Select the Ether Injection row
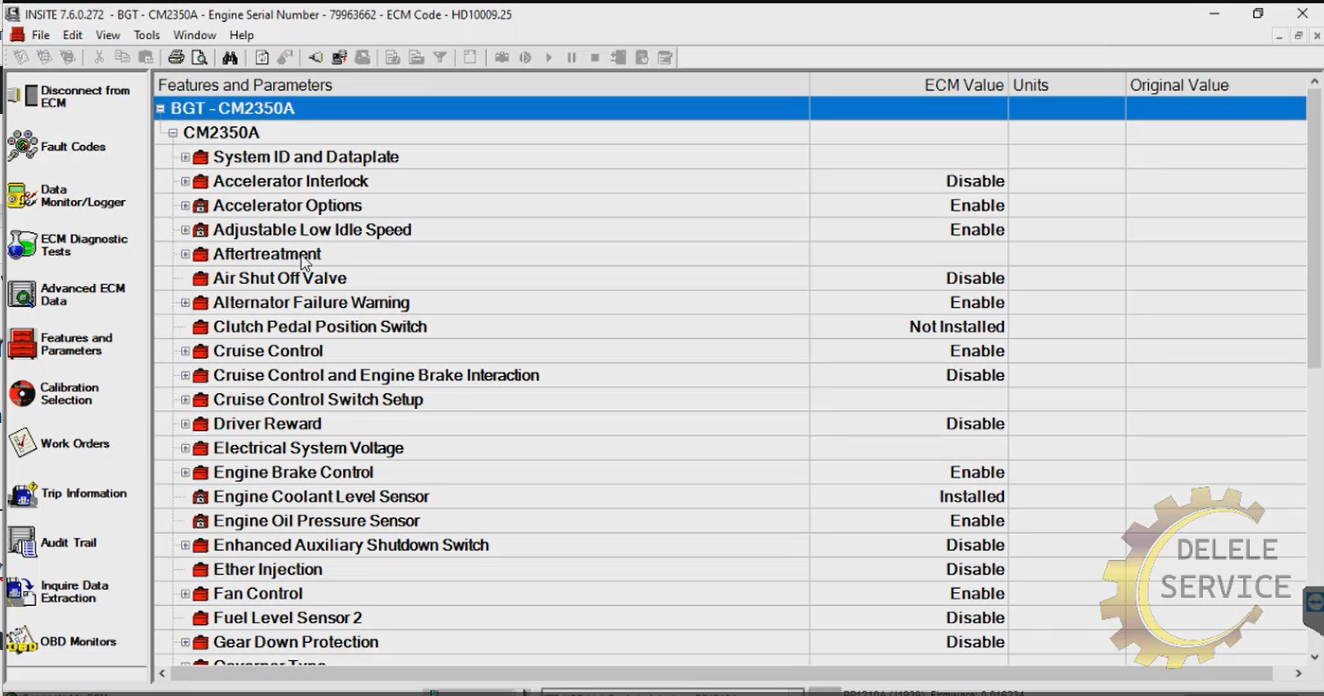Viewport: 1324px width, 696px height. click(x=730, y=569)
